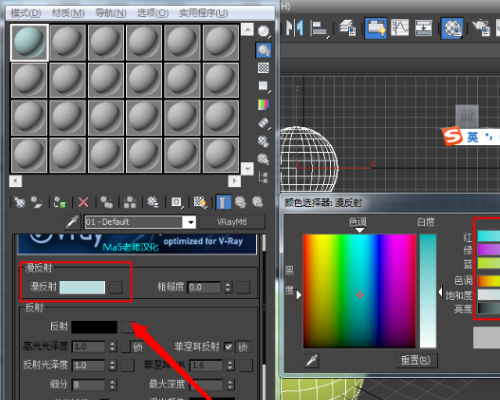Click the red X reset material icon
Image resolution: width=500 pixels, height=400 pixels.
[x=83, y=202]
